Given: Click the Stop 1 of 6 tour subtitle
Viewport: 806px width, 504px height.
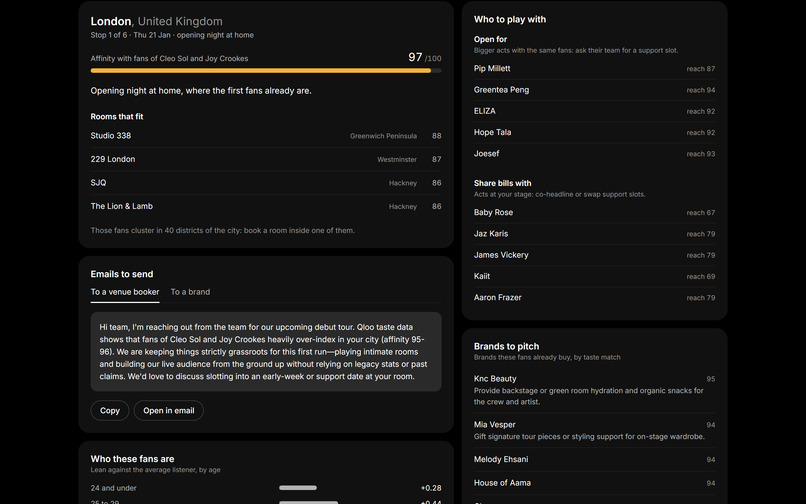Looking at the screenshot, I should click(172, 35).
